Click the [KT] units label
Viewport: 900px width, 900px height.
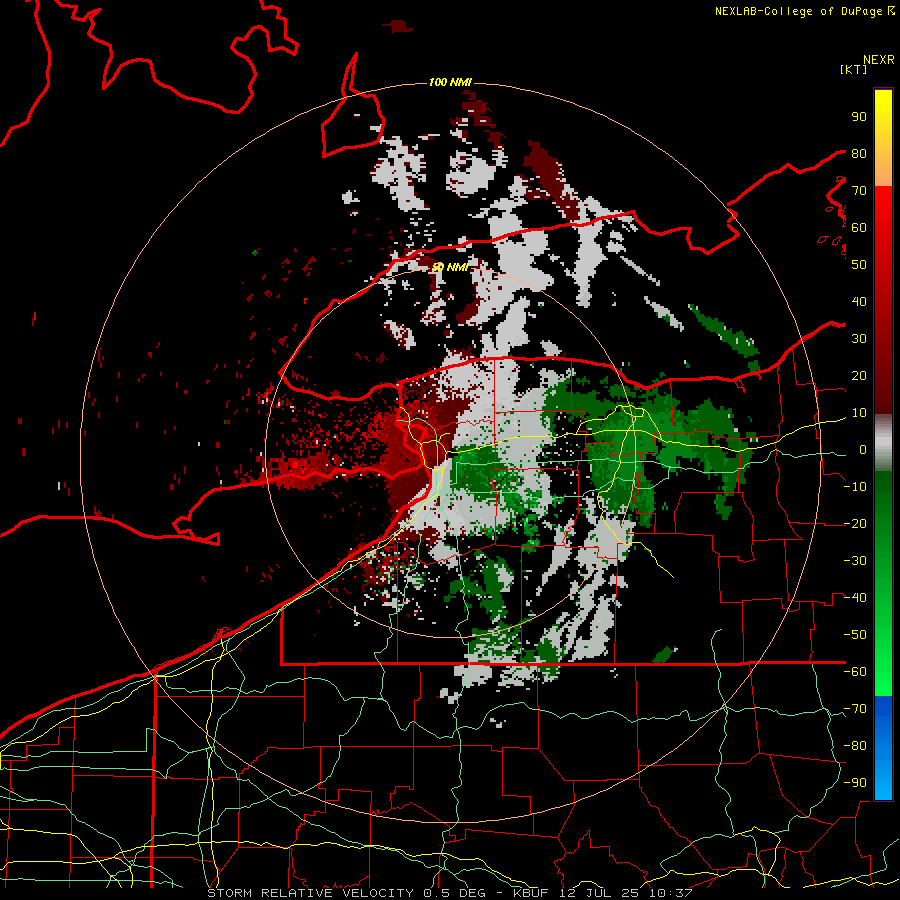click(x=854, y=69)
